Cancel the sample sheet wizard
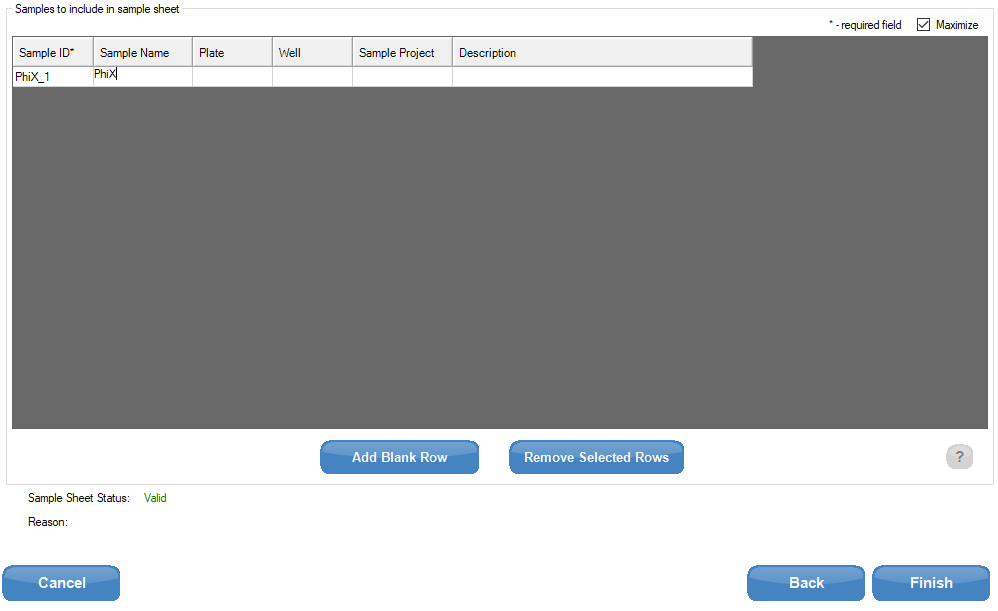Screen dimensions: 998x611 [61, 583]
